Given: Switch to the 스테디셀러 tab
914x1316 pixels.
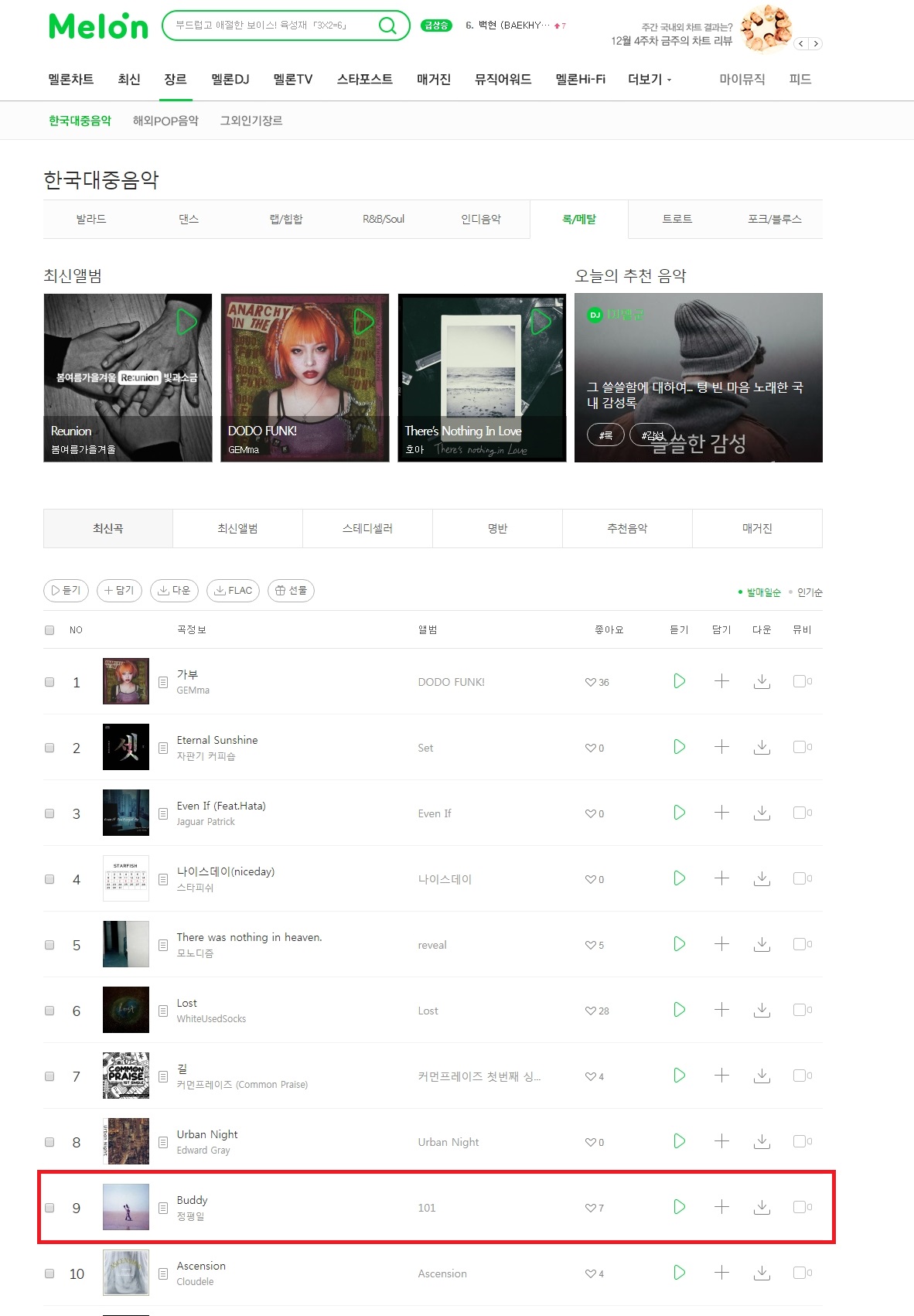Looking at the screenshot, I should [367, 528].
